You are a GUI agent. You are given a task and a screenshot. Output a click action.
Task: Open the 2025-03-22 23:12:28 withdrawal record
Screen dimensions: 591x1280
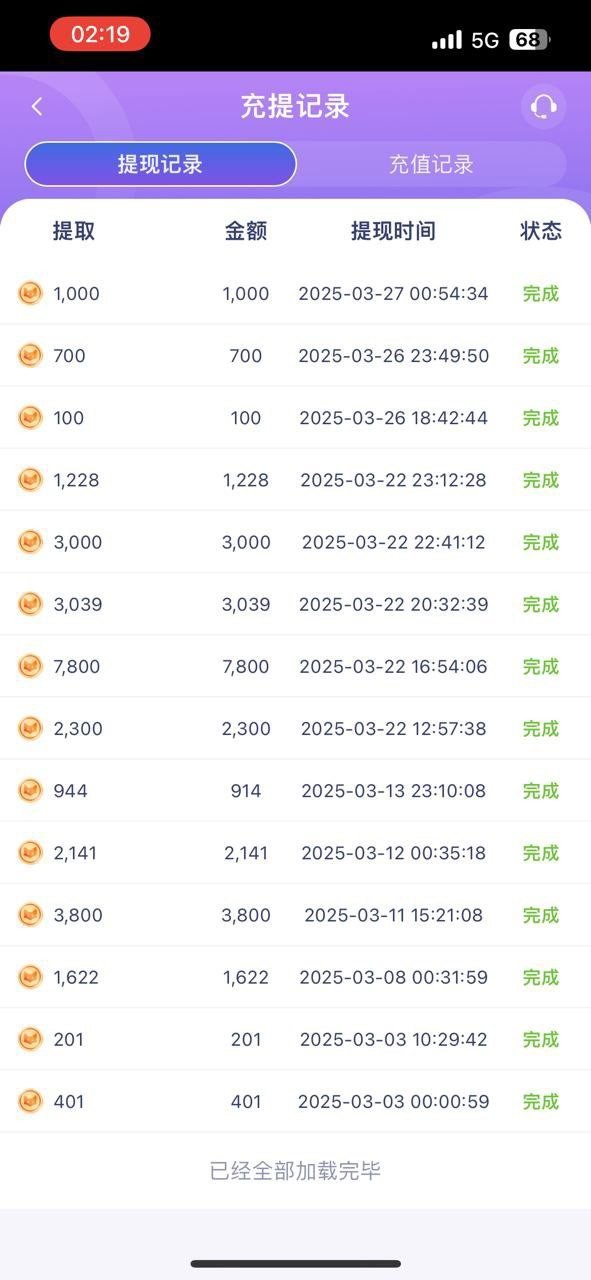tap(295, 480)
